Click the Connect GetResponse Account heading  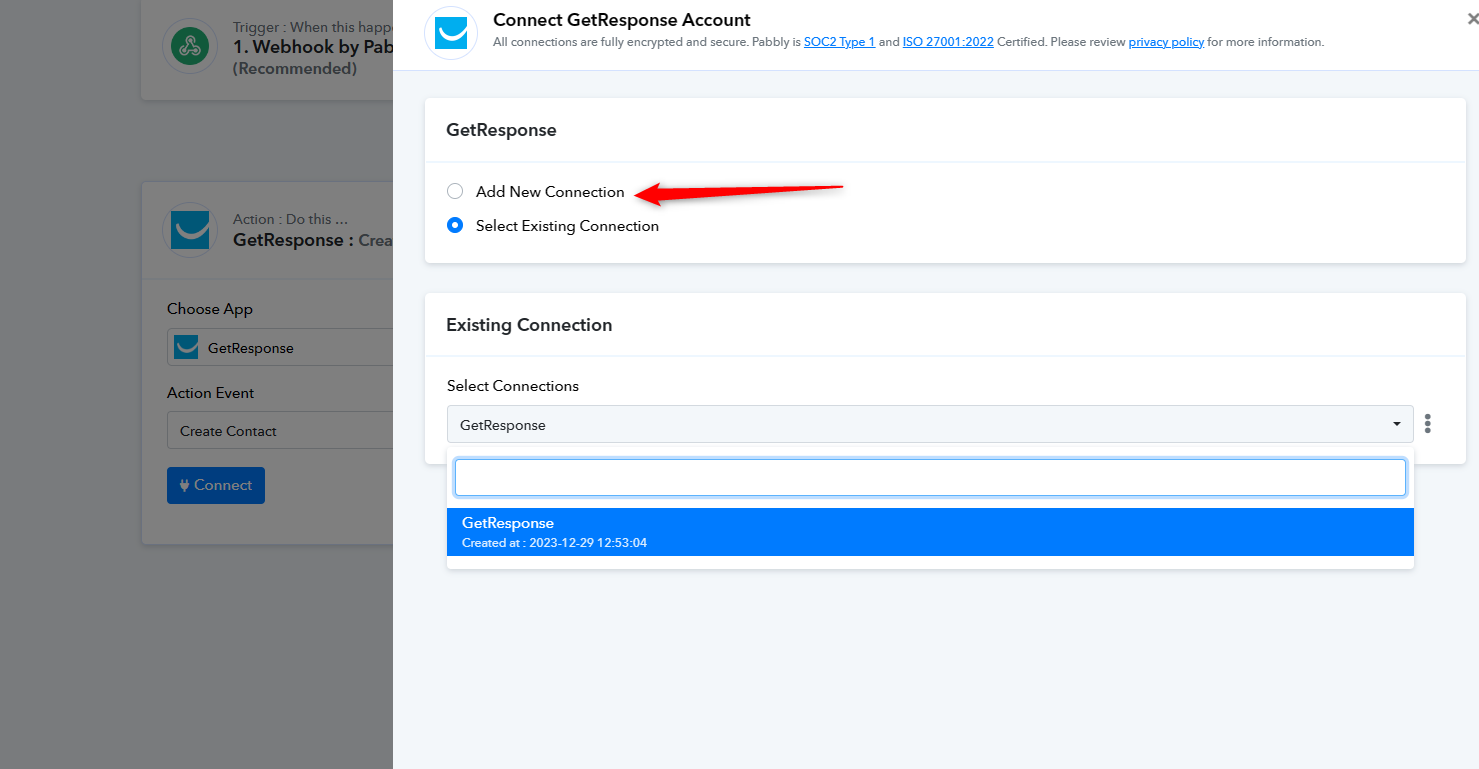[622, 20]
